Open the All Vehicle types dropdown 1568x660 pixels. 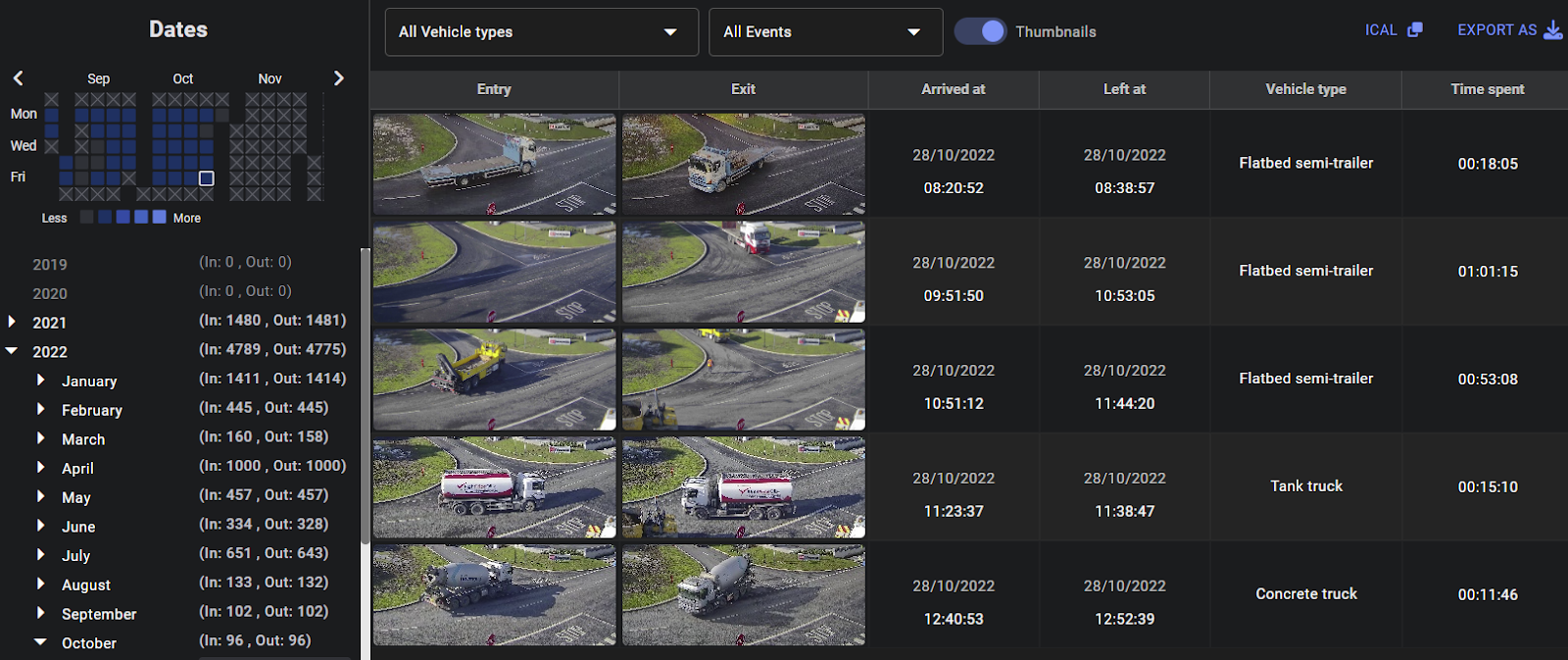(541, 32)
